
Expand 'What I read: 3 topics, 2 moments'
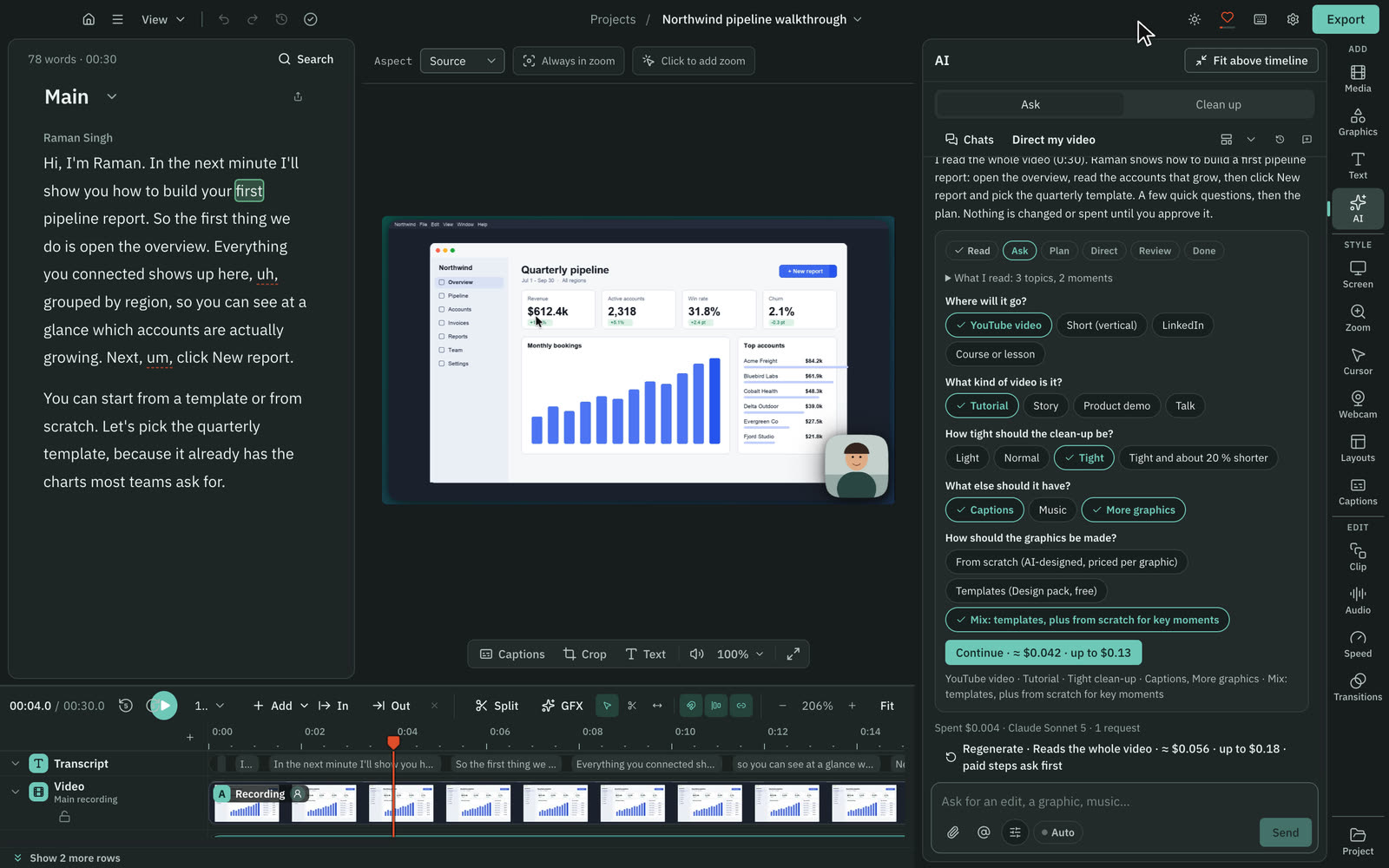click(1029, 279)
